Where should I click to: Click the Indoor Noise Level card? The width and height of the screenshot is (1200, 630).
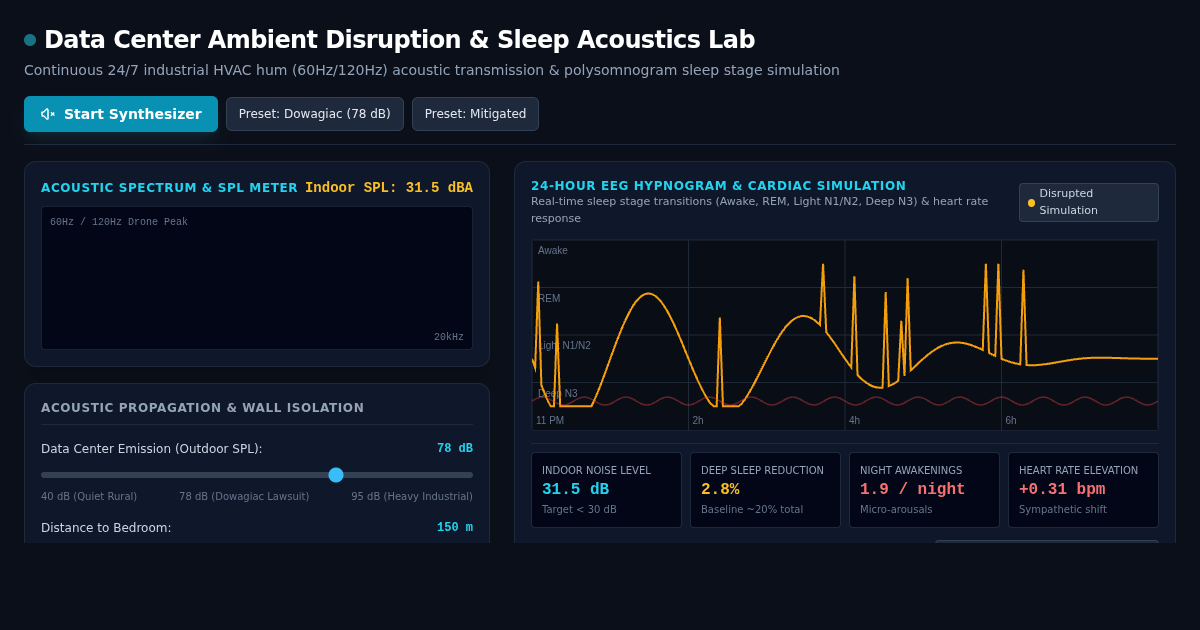coord(606,490)
